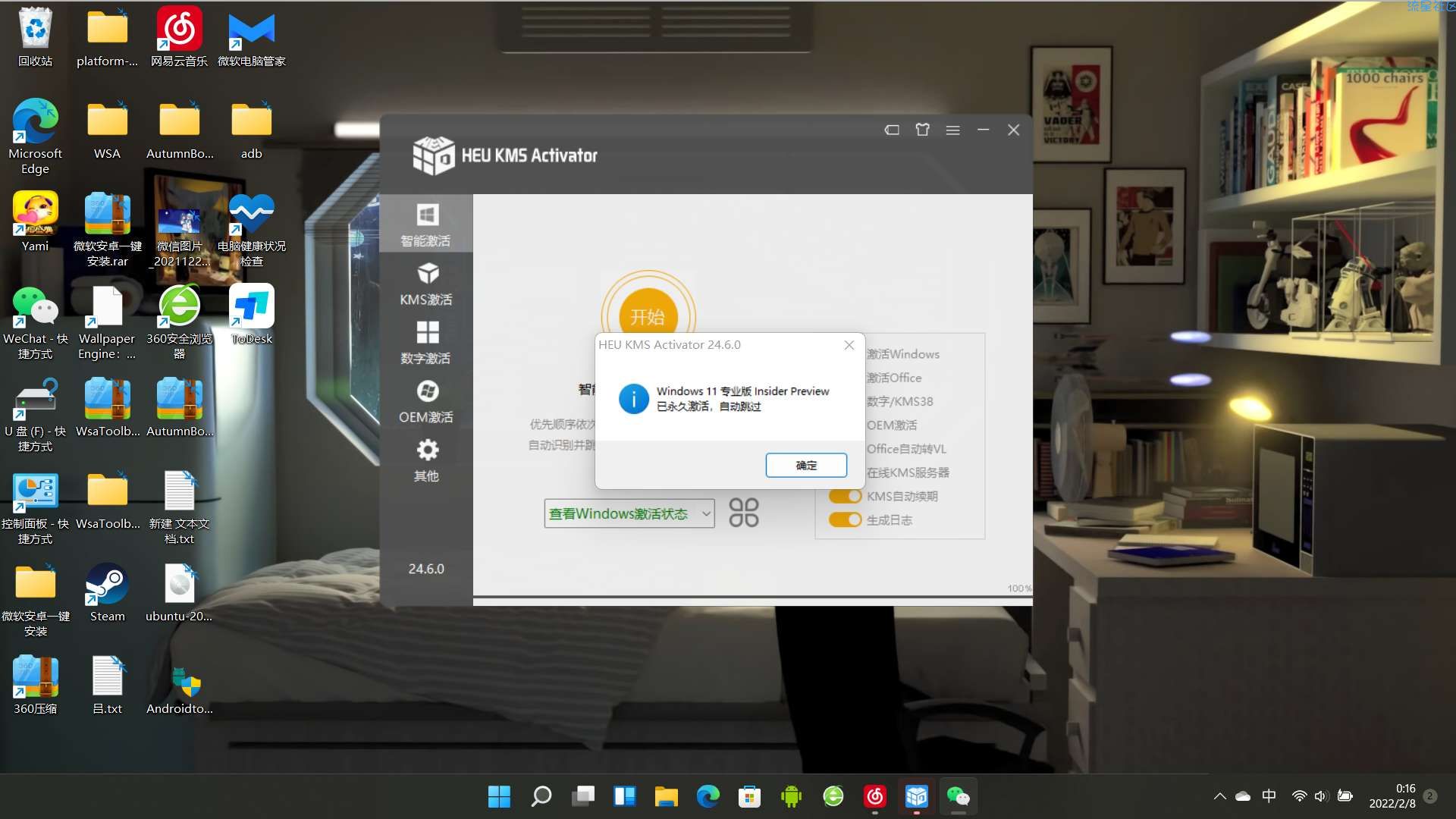
Task: Select Steam desktop icon
Action: [x=107, y=592]
